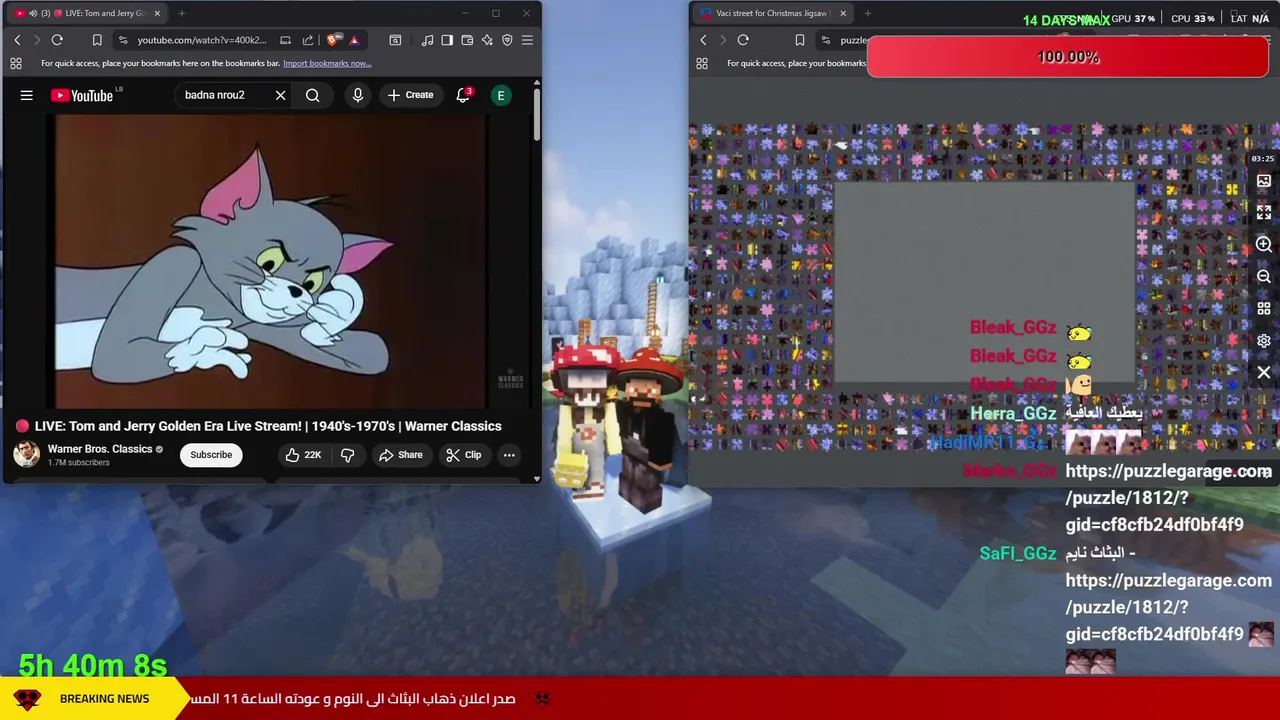Select the Vaci street for Christmas Jigsaw tab

pos(772,13)
